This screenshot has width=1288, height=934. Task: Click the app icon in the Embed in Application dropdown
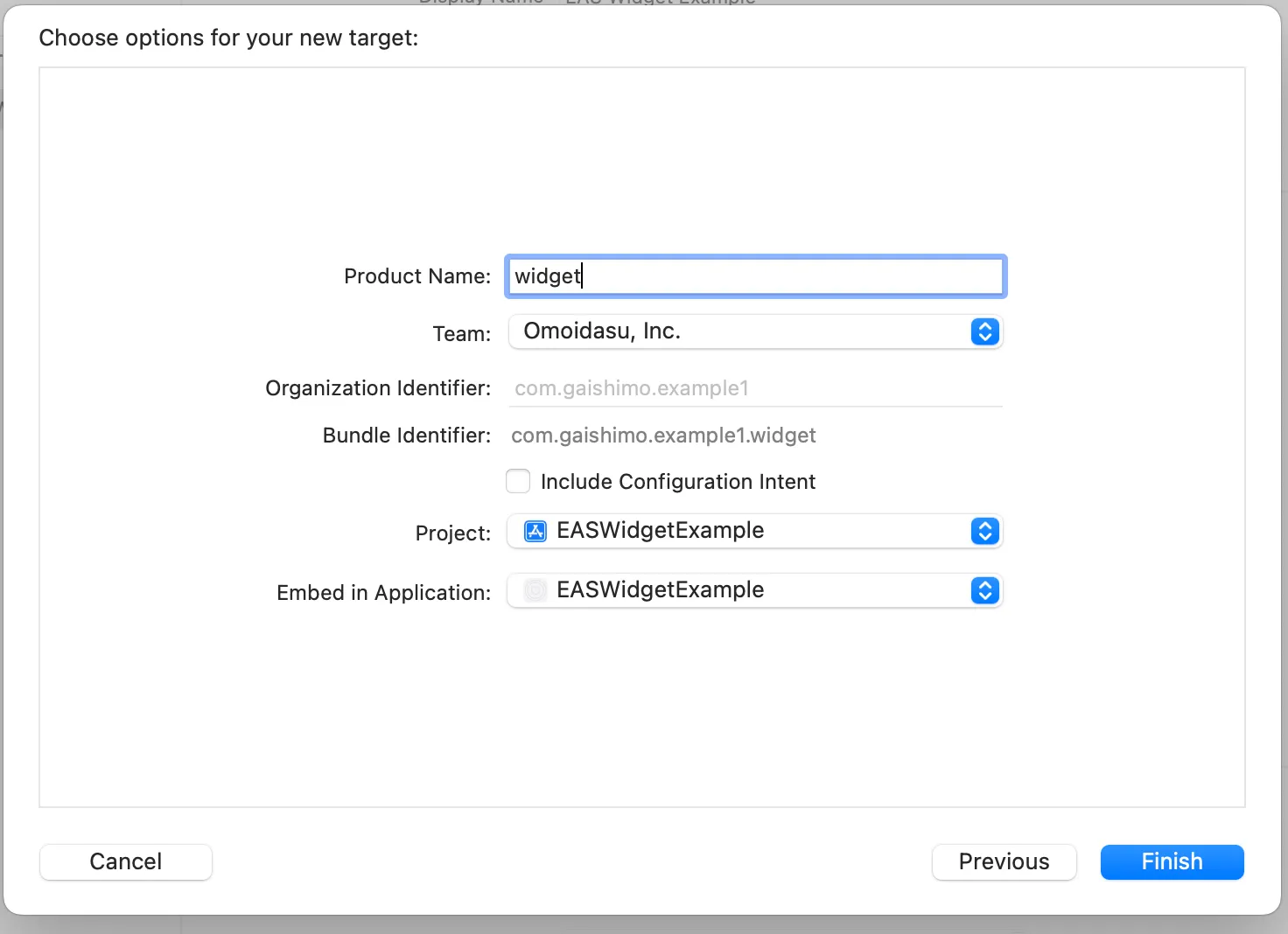tap(535, 590)
